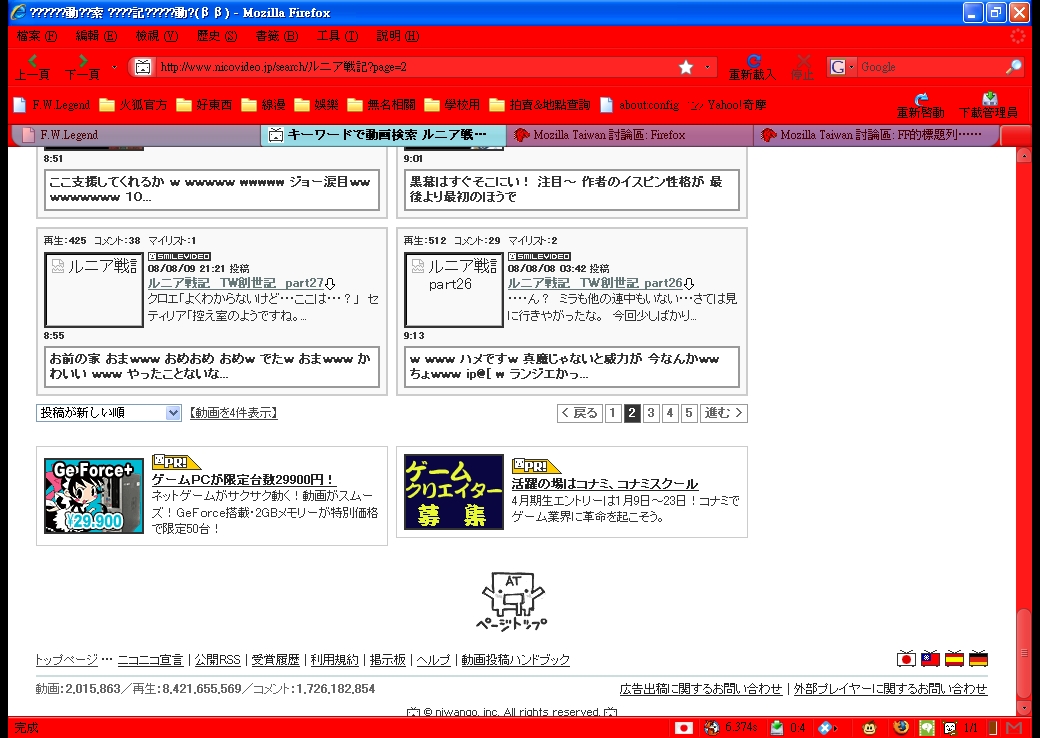
Task: Open the download manager (下載管理員) icon
Action: point(989,102)
